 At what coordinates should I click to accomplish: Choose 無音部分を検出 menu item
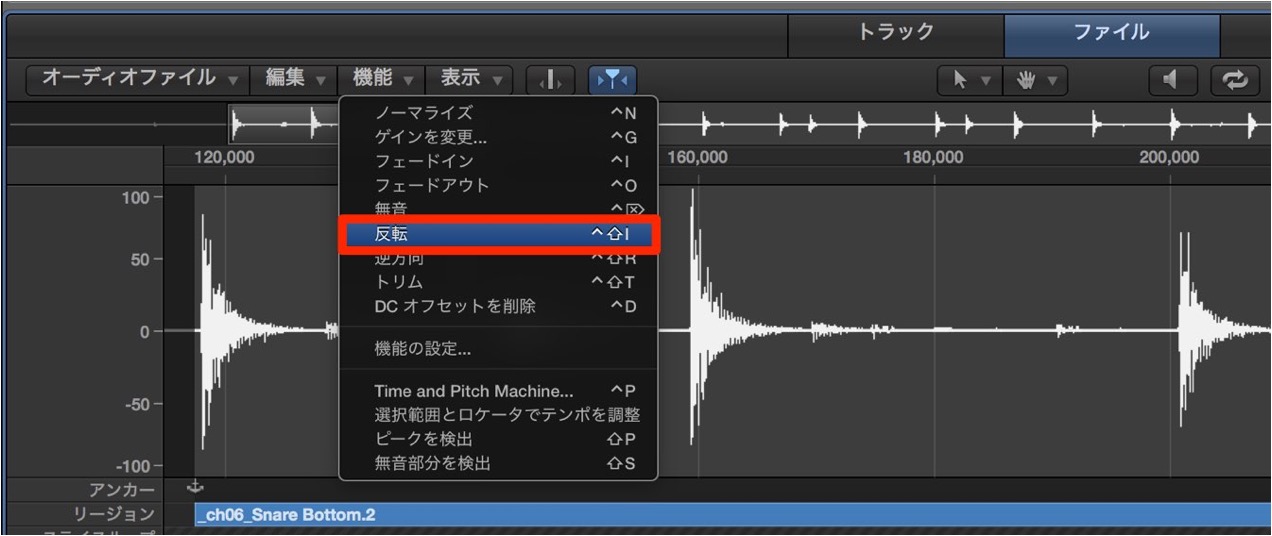tap(498, 463)
